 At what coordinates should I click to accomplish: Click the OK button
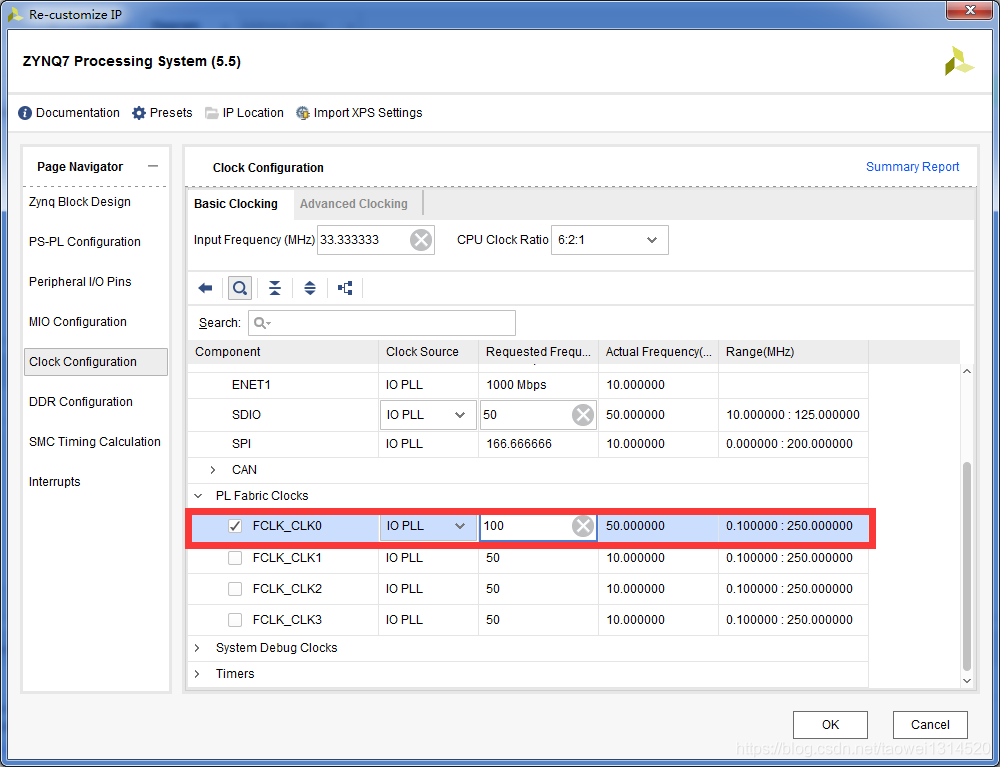830,725
